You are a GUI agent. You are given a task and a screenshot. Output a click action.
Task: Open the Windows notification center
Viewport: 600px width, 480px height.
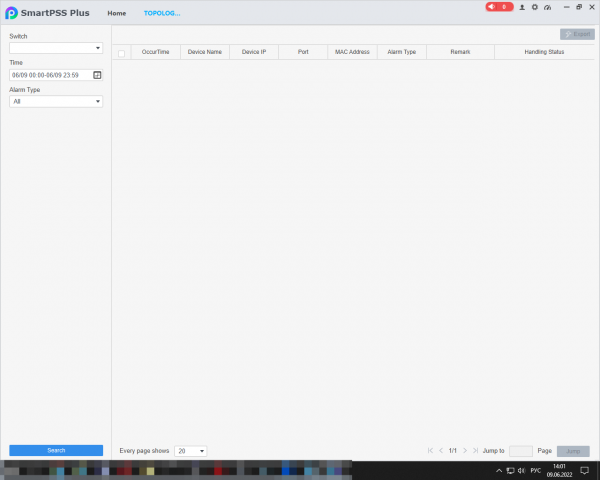pyautogui.click(x=584, y=470)
